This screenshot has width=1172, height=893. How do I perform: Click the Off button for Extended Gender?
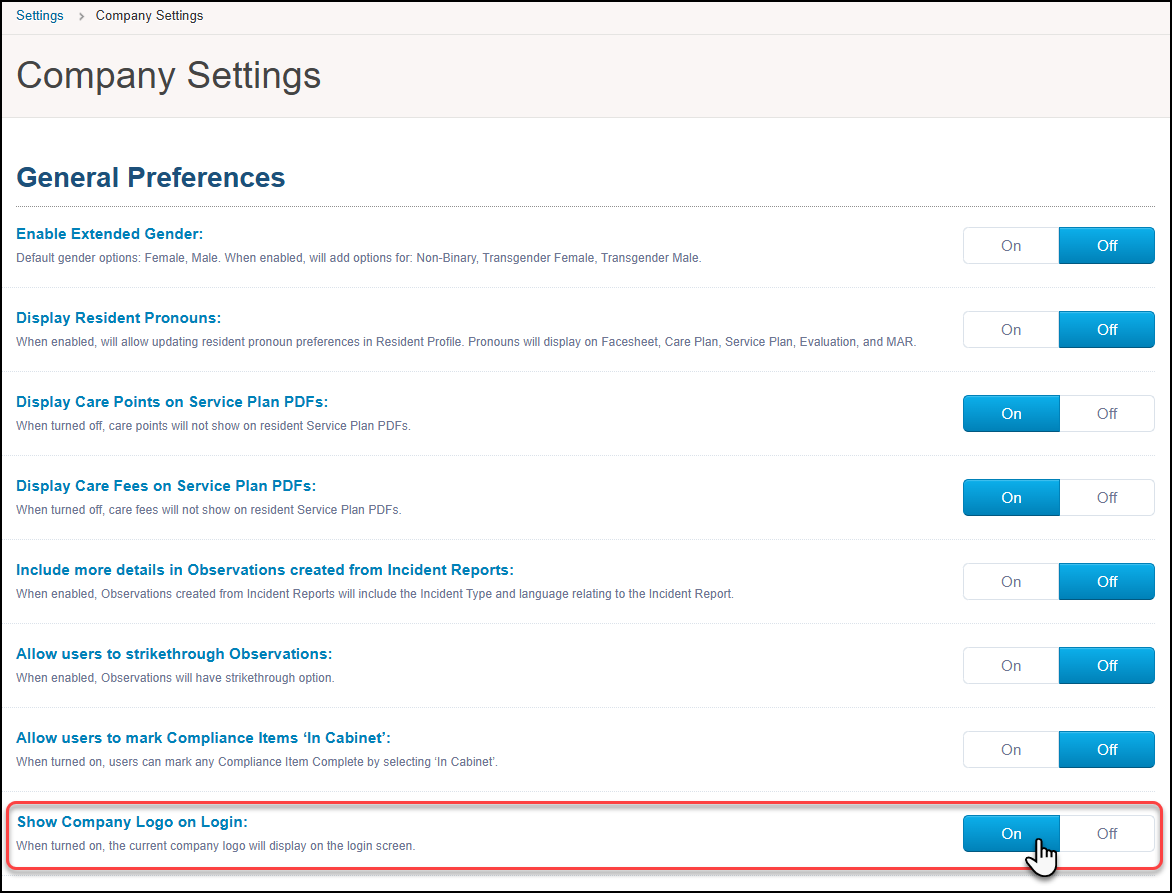[1106, 245]
